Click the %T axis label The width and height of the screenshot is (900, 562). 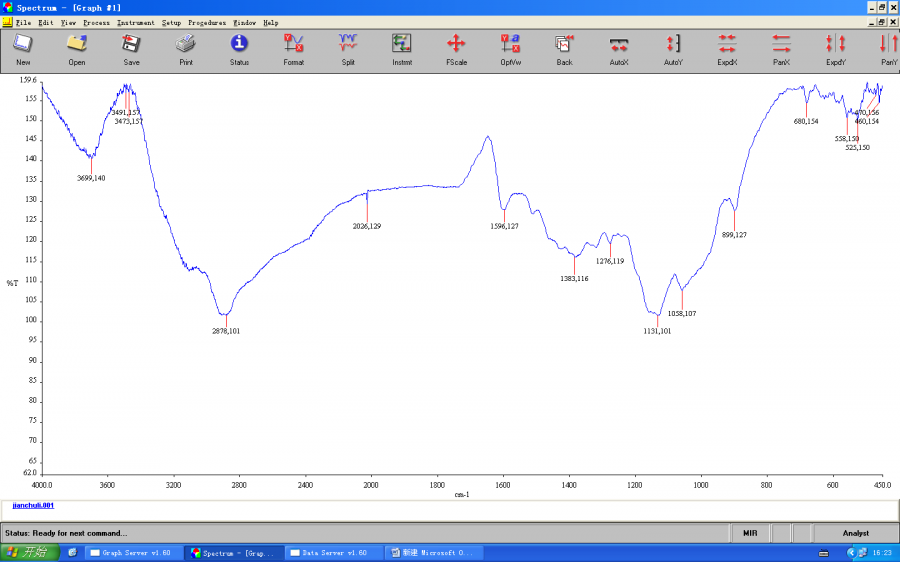(x=12, y=284)
